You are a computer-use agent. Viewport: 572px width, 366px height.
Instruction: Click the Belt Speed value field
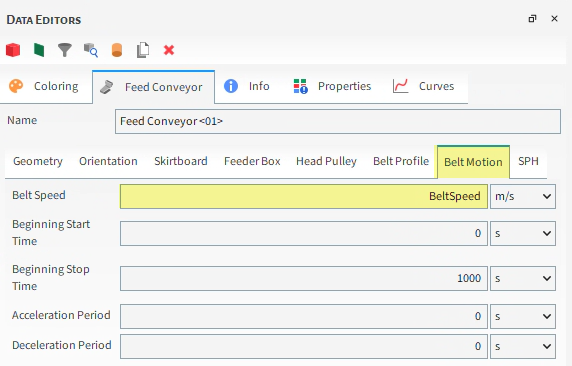coord(304,196)
